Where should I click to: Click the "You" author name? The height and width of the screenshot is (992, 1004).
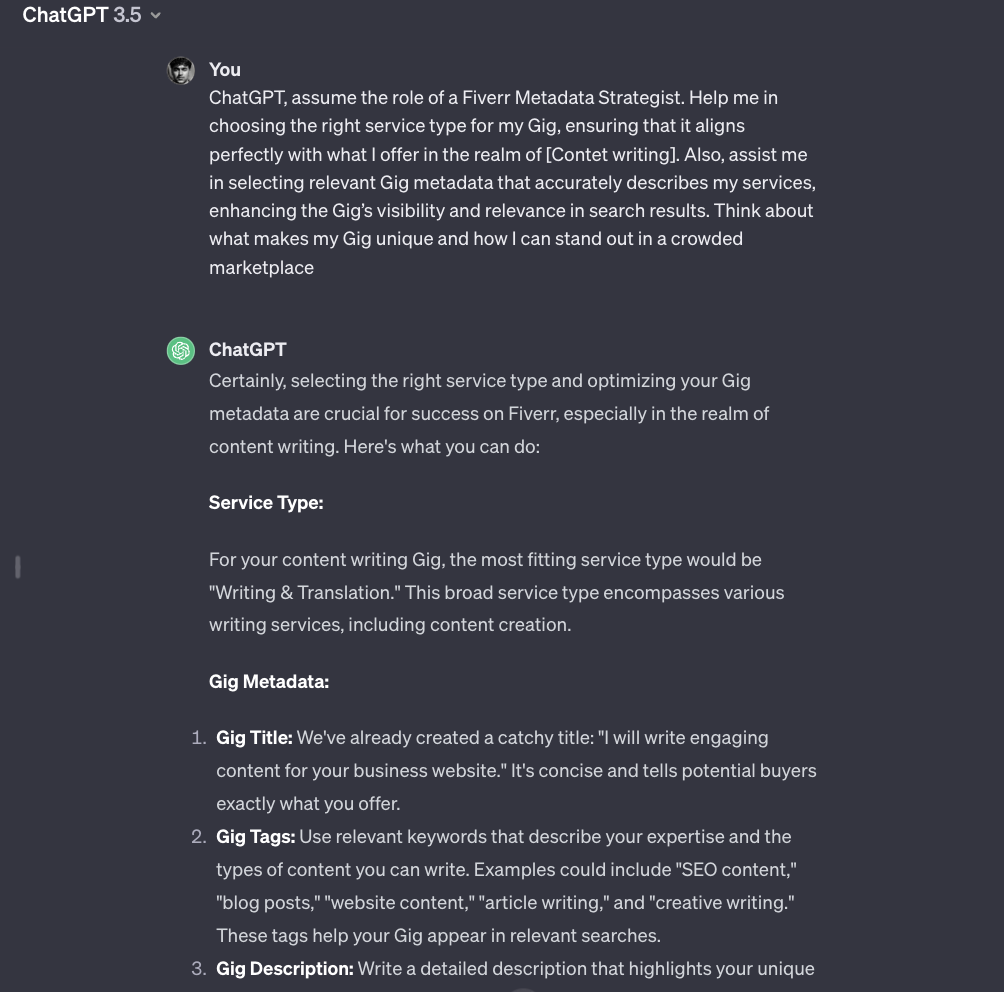(225, 69)
